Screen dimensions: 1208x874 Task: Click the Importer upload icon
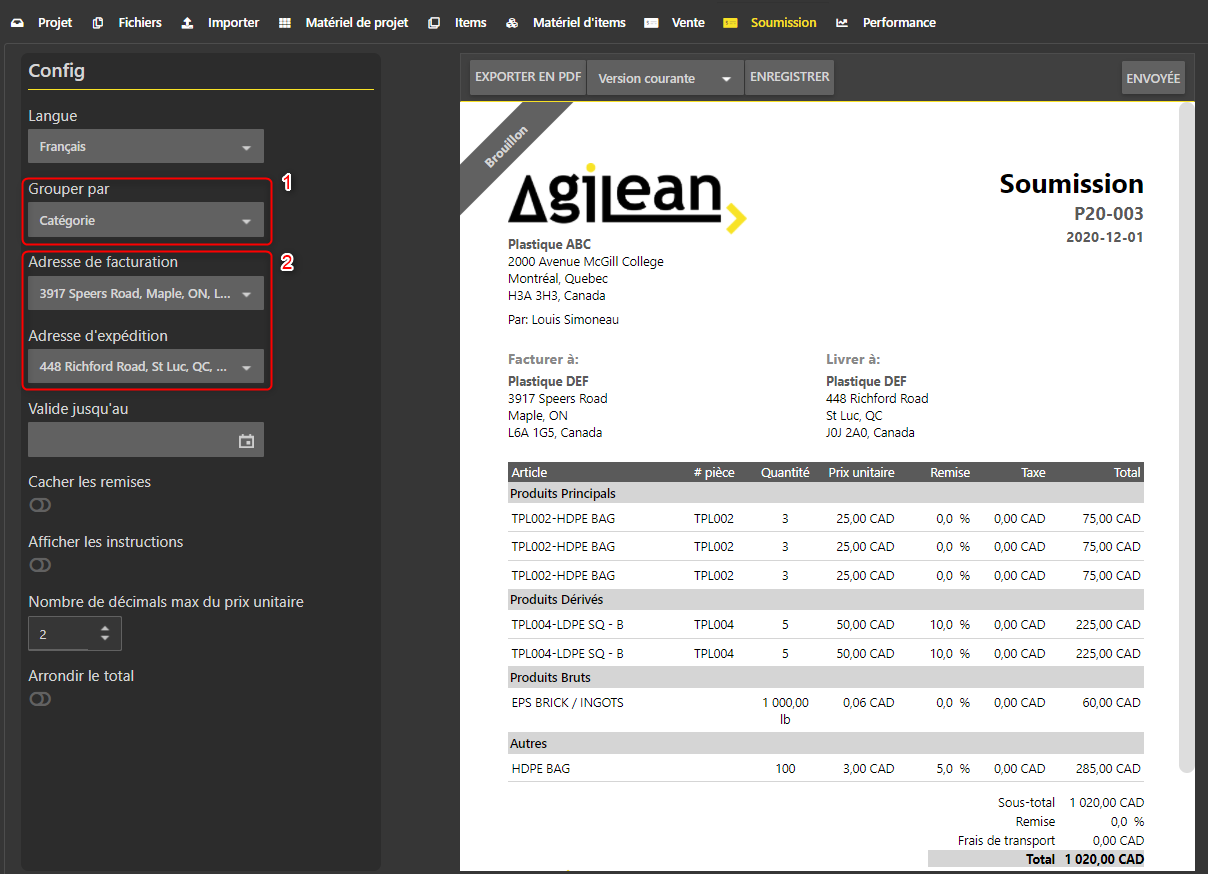pos(187,22)
